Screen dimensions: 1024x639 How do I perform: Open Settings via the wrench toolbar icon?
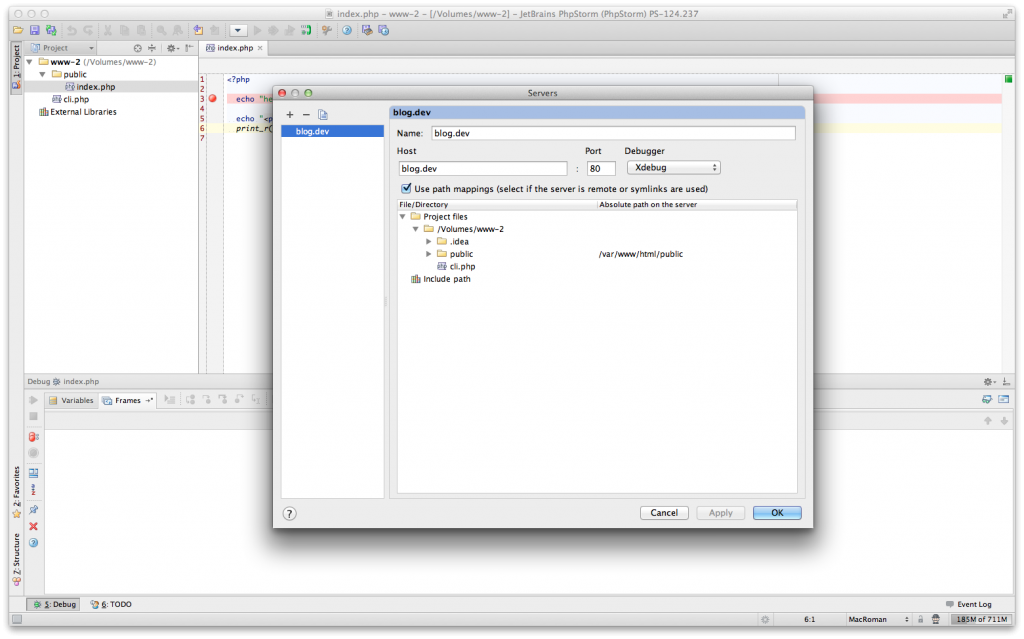pyautogui.click(x=327, y=30)
